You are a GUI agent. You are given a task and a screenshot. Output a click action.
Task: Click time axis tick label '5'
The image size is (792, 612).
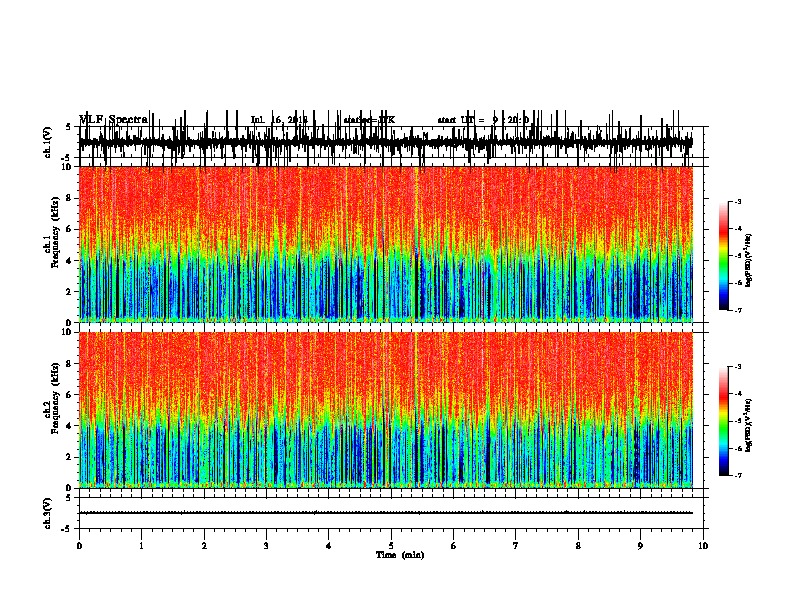391,546
